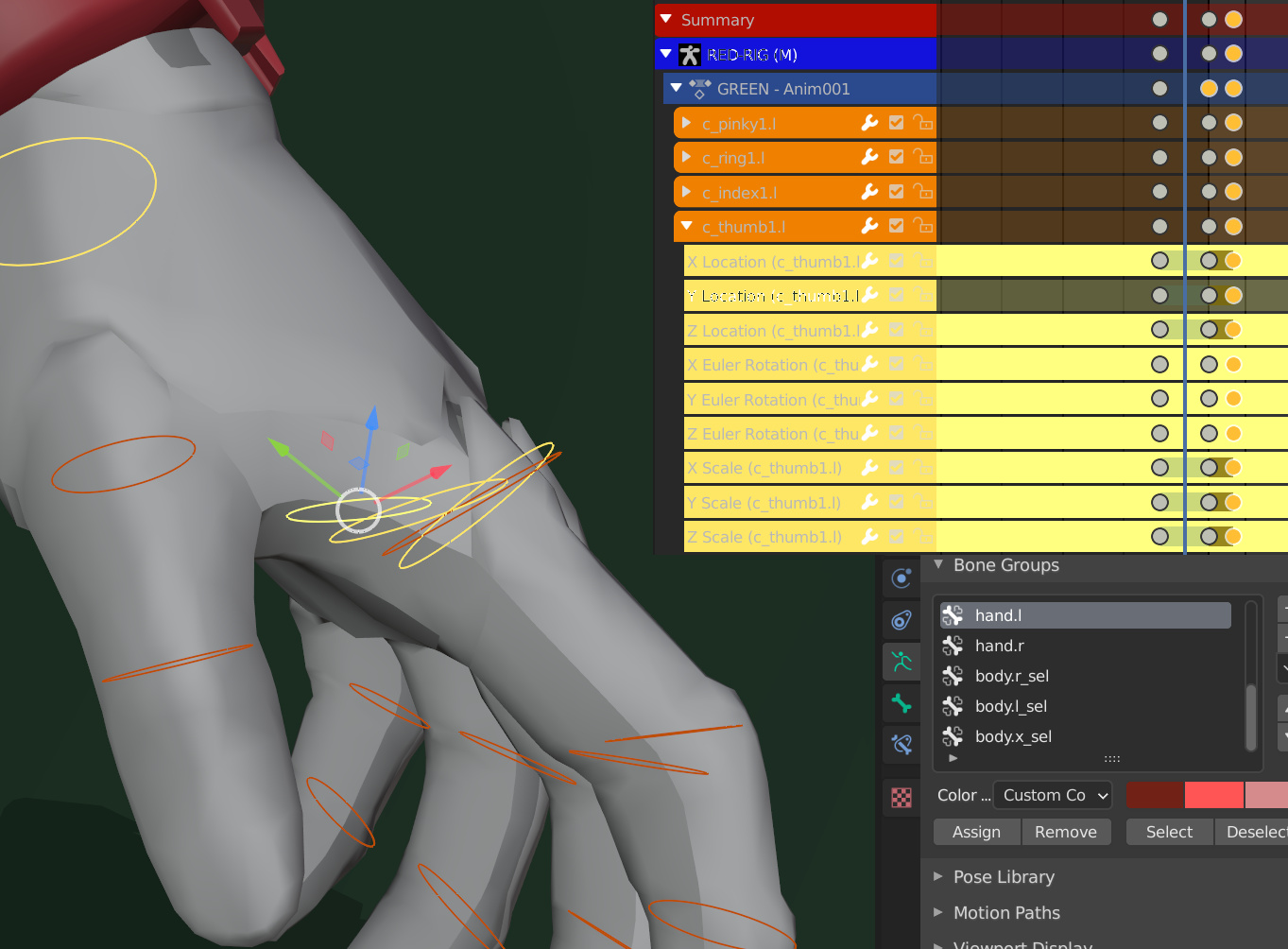Collapse the RED RIG (M) object row
This screenshot has height=949, width=1288.
coord(666,54)
